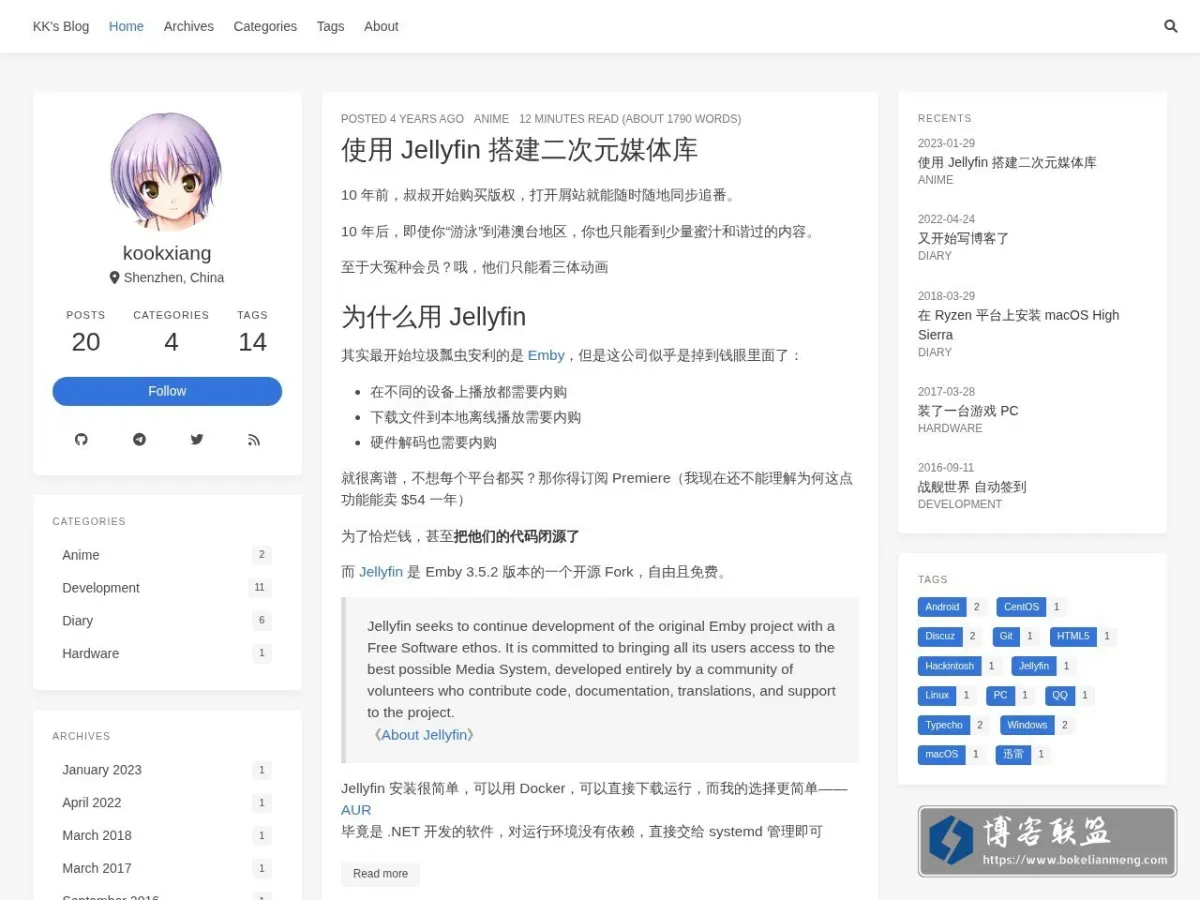
Task: Open the RSS feed icon
Action: pyautogui.click(x=254, y=439)
